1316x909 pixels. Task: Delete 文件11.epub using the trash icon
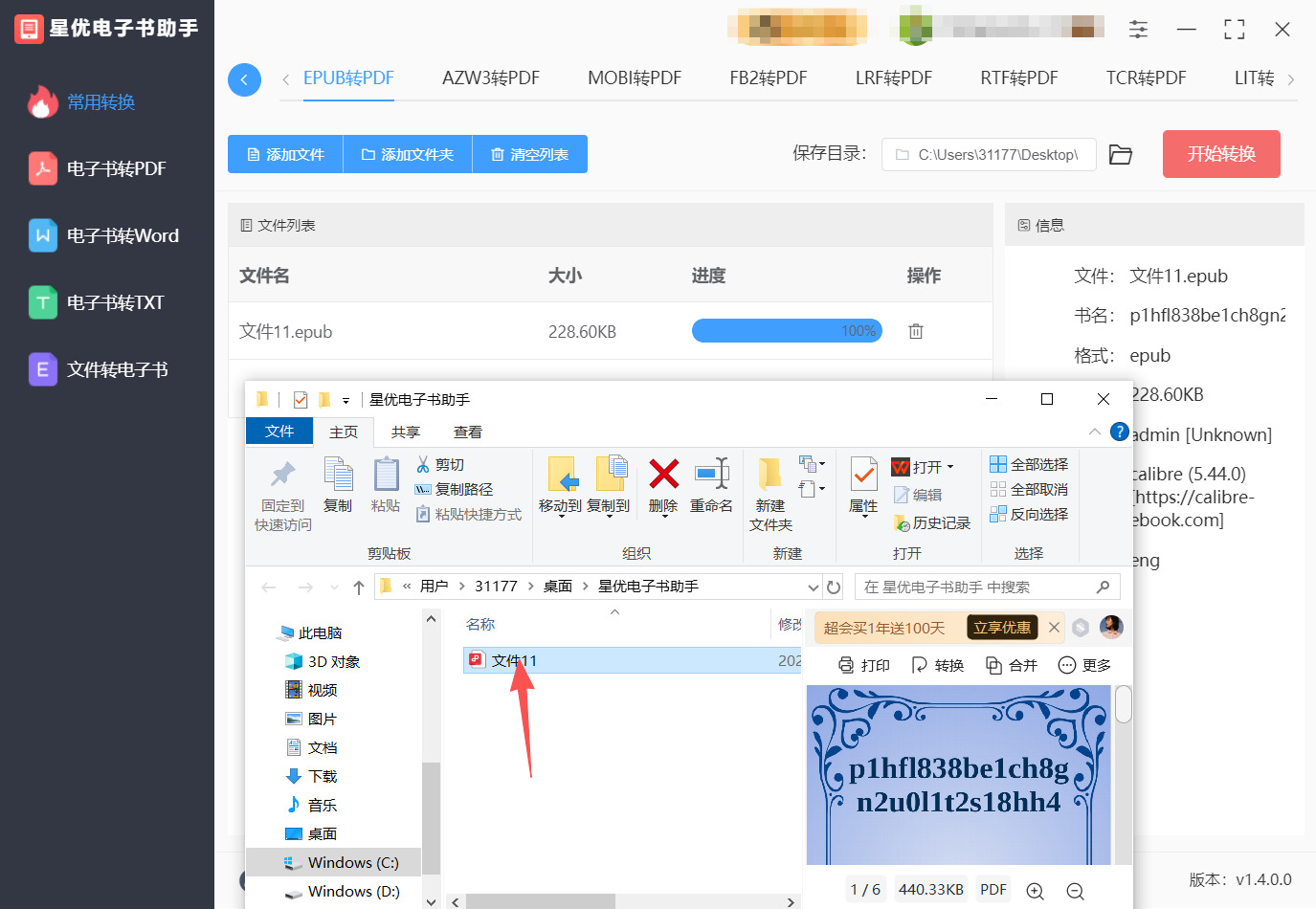tap(915, 330)
